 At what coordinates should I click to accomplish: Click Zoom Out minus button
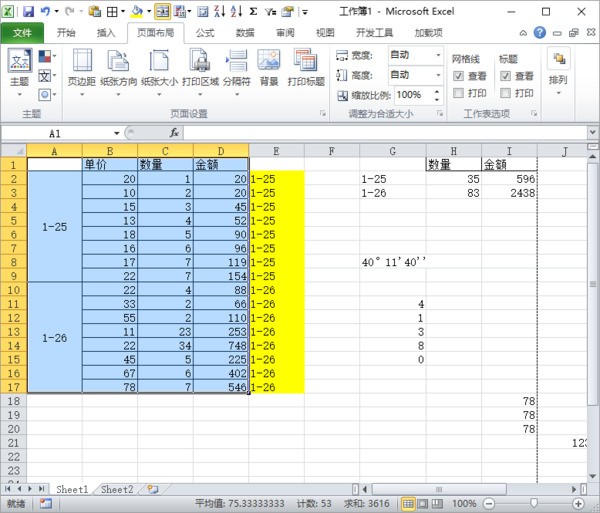pyautogui.click(x=489, y=503)
